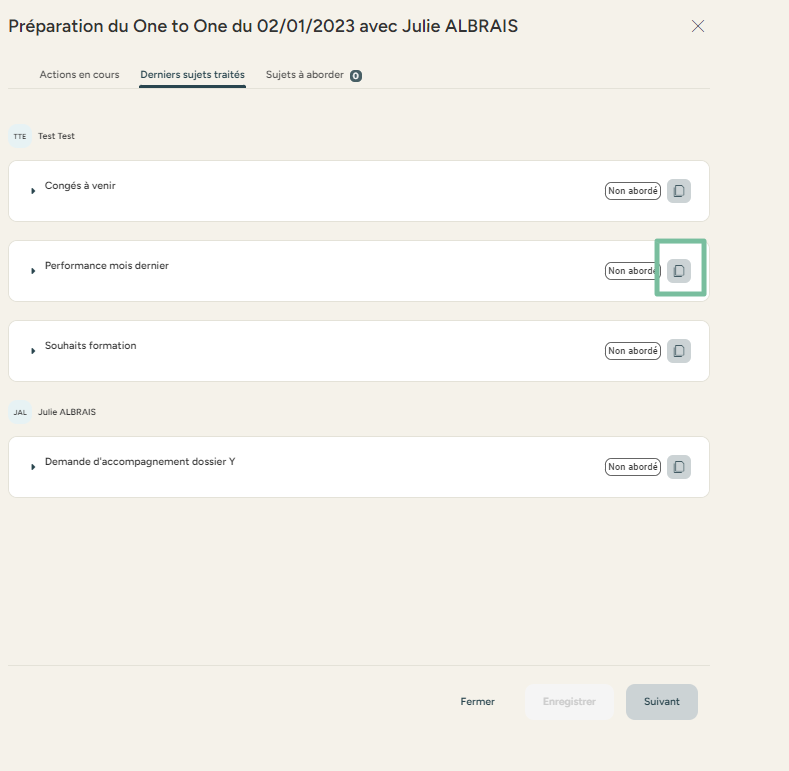This screenshot has width=789, height=771.
Task: Close the One to One preparation dialog
Action: pos(698,26)
